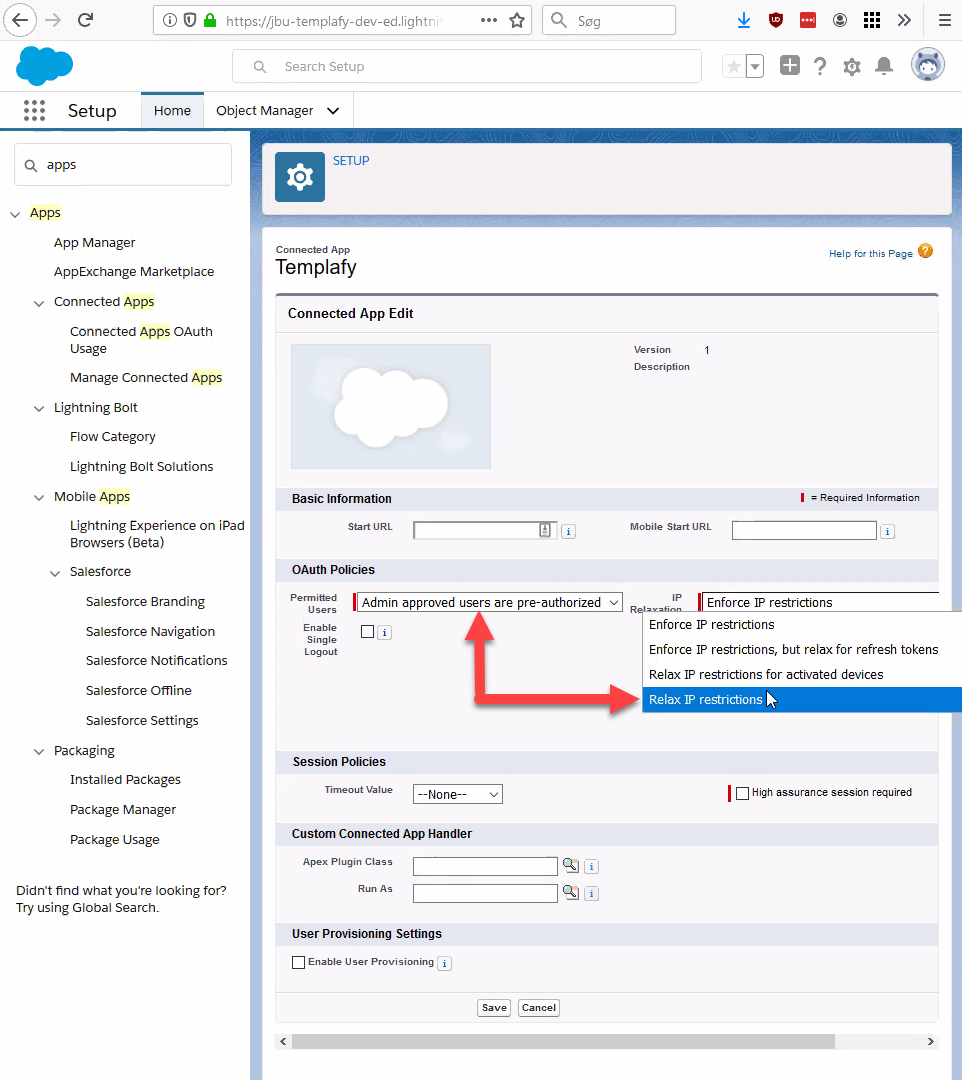Open the Permitted Users dropdown

coord(487,602)
